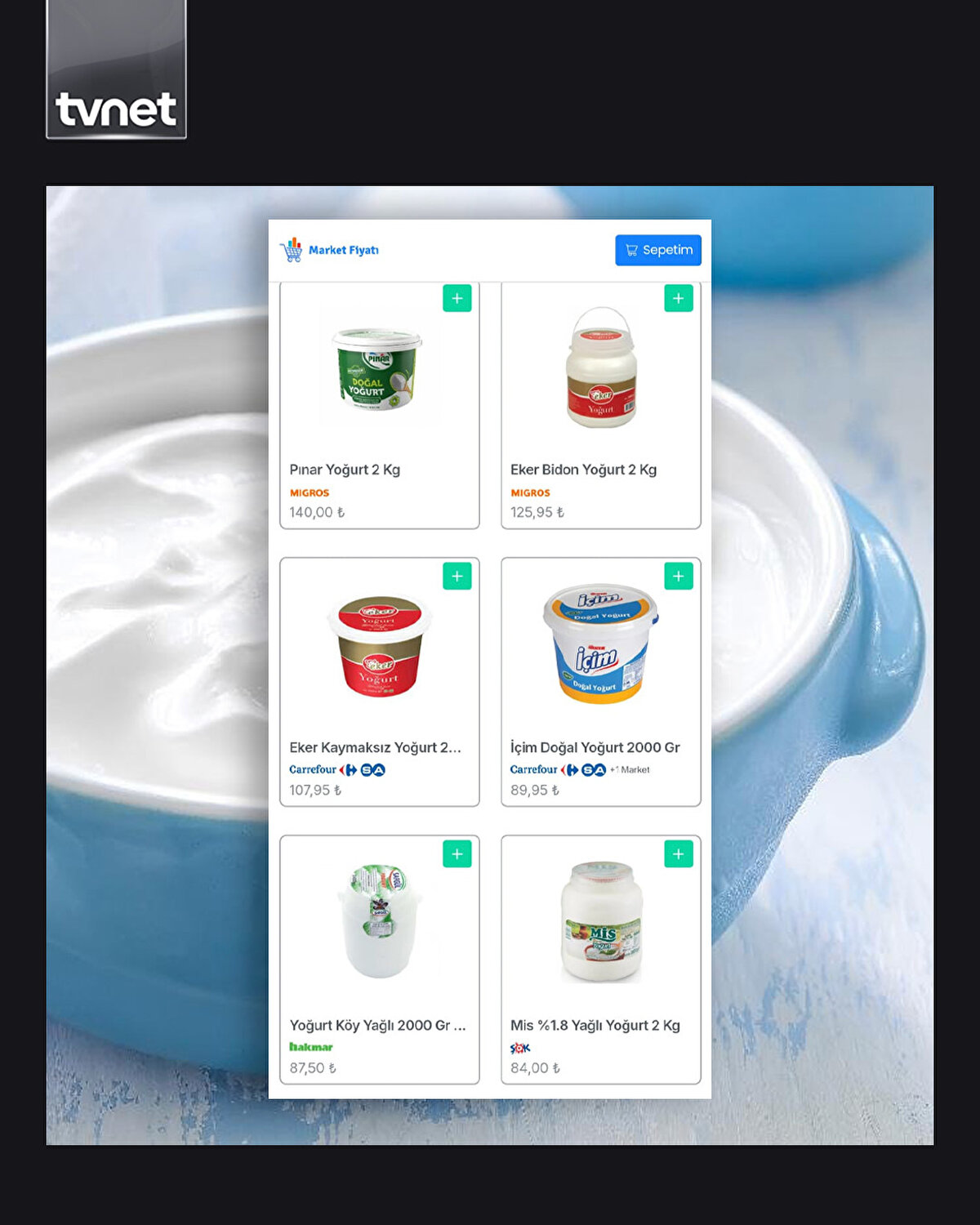Image resolution: width=980 pixels, height=1225 pixels.
Task: Expand the +1 Market label on İçim
Action: pos(630,769)
